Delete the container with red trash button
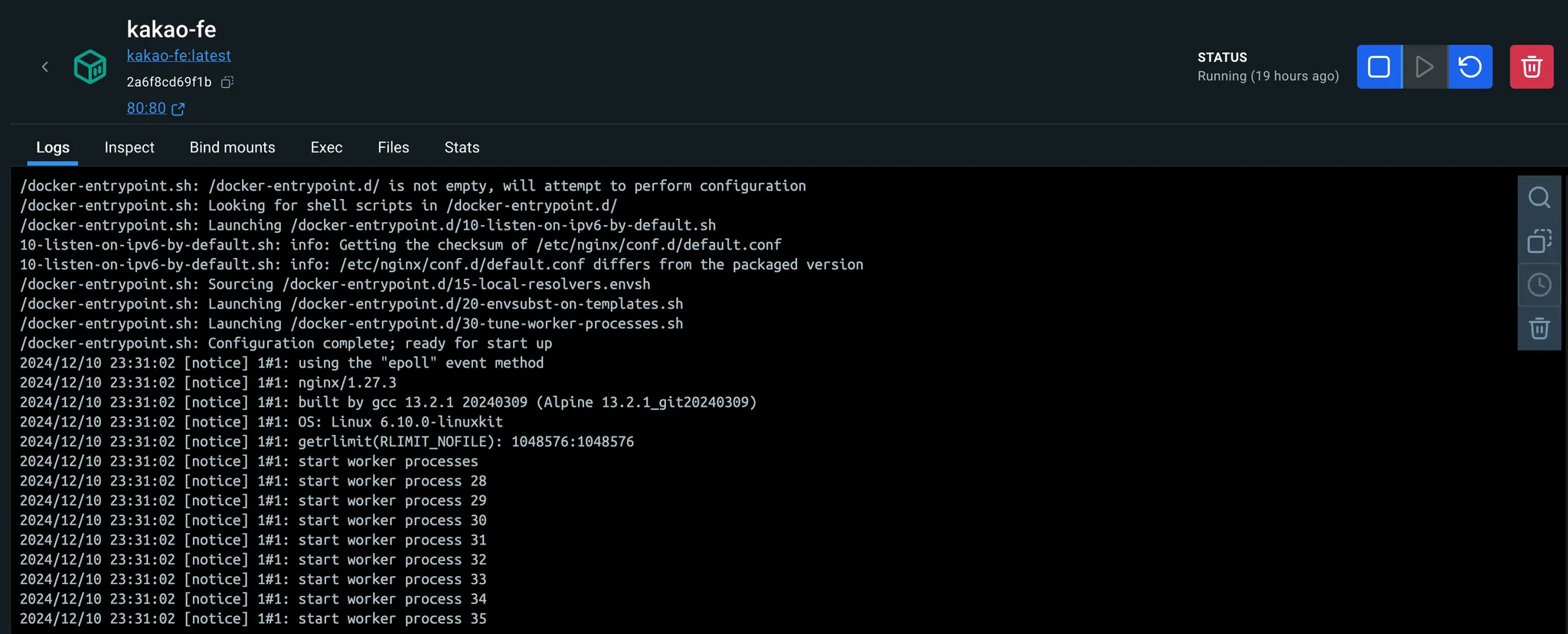The image size is (1568, 634). click(x=1531, y=67)
